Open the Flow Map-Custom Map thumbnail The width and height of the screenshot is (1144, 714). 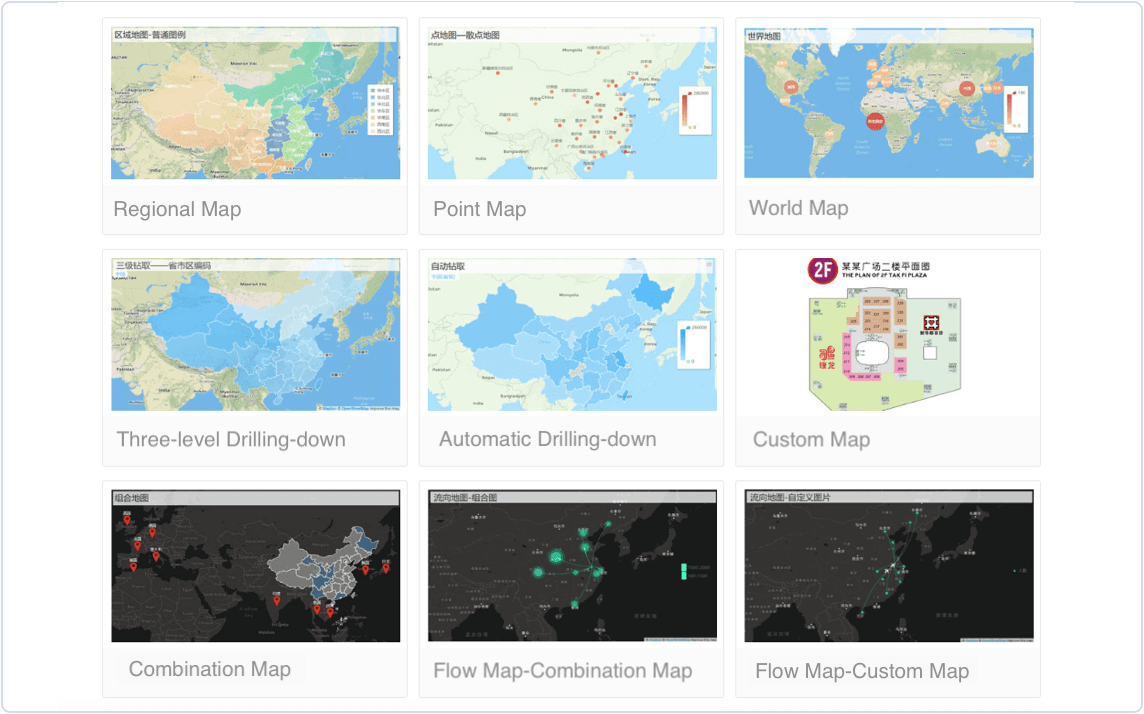point(889,566)
